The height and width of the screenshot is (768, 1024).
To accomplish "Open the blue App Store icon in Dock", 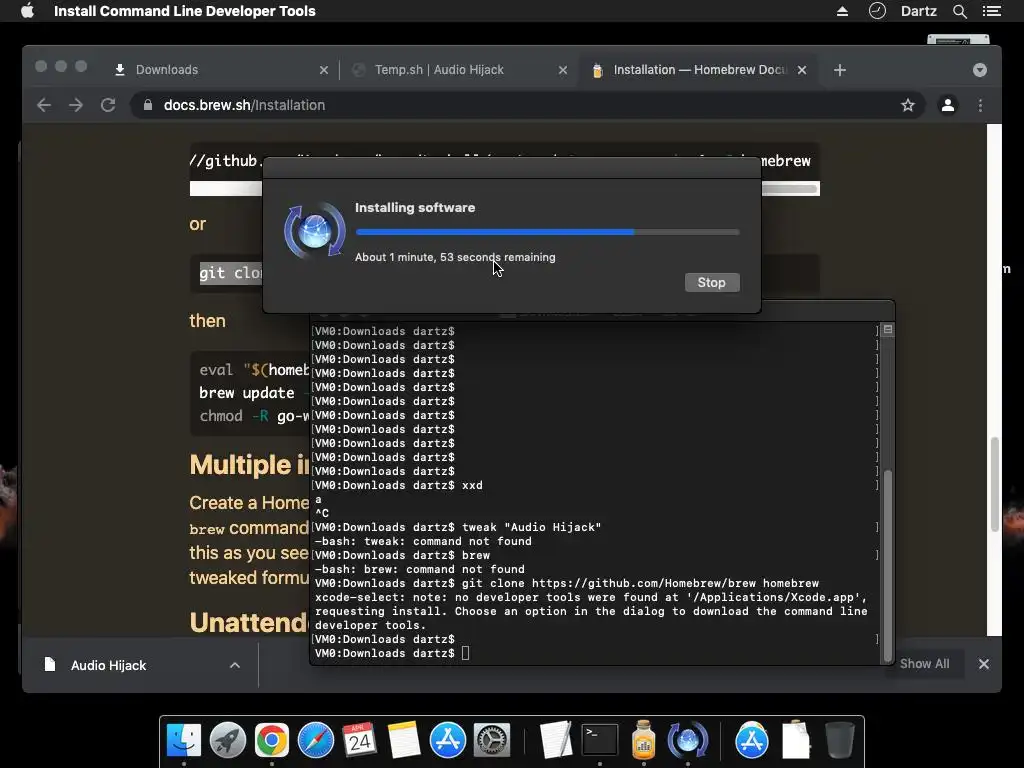I will pyautogui.click(x=447, y=740).
